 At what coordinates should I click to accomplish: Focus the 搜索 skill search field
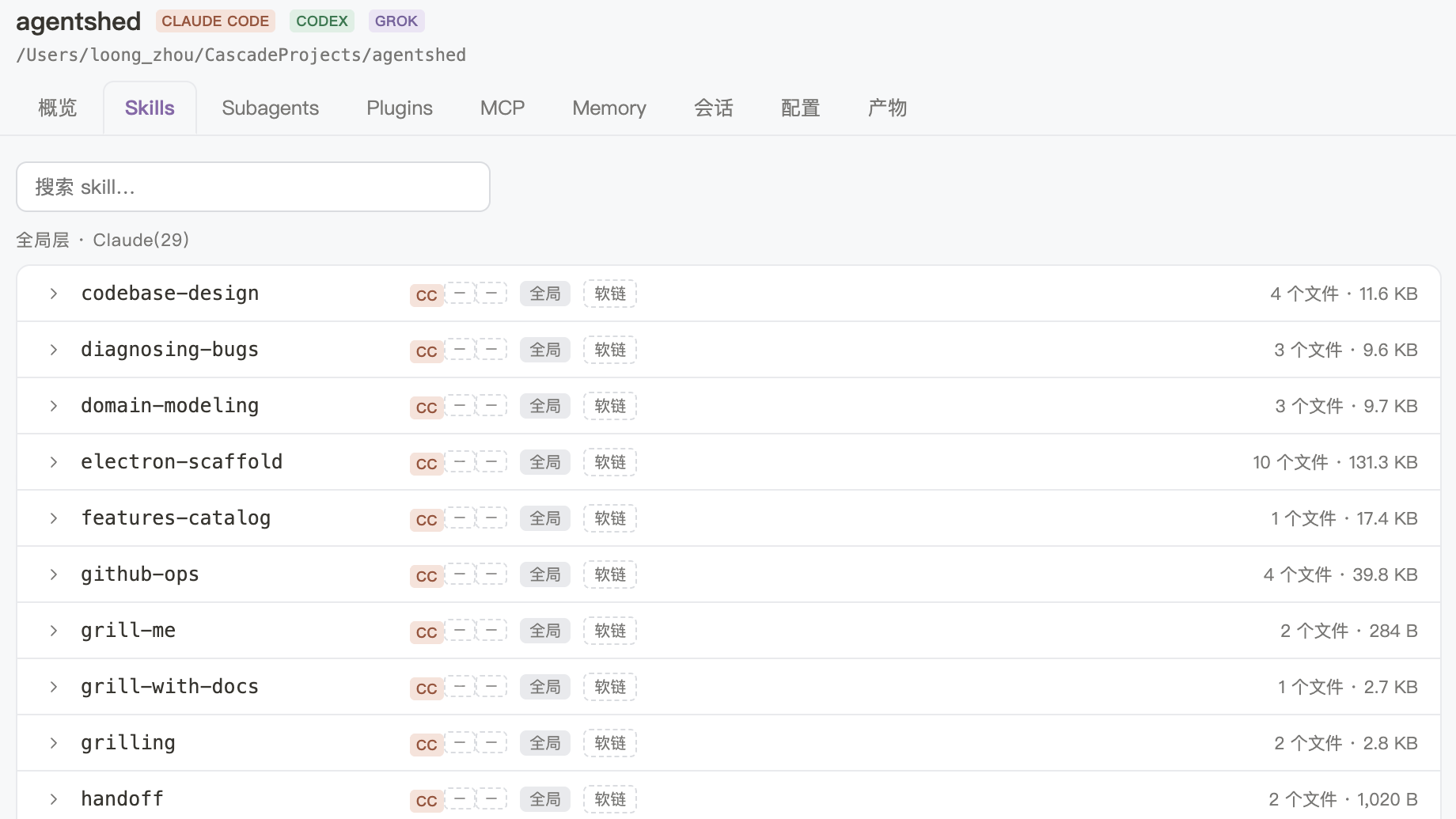[x=253, y=187]
